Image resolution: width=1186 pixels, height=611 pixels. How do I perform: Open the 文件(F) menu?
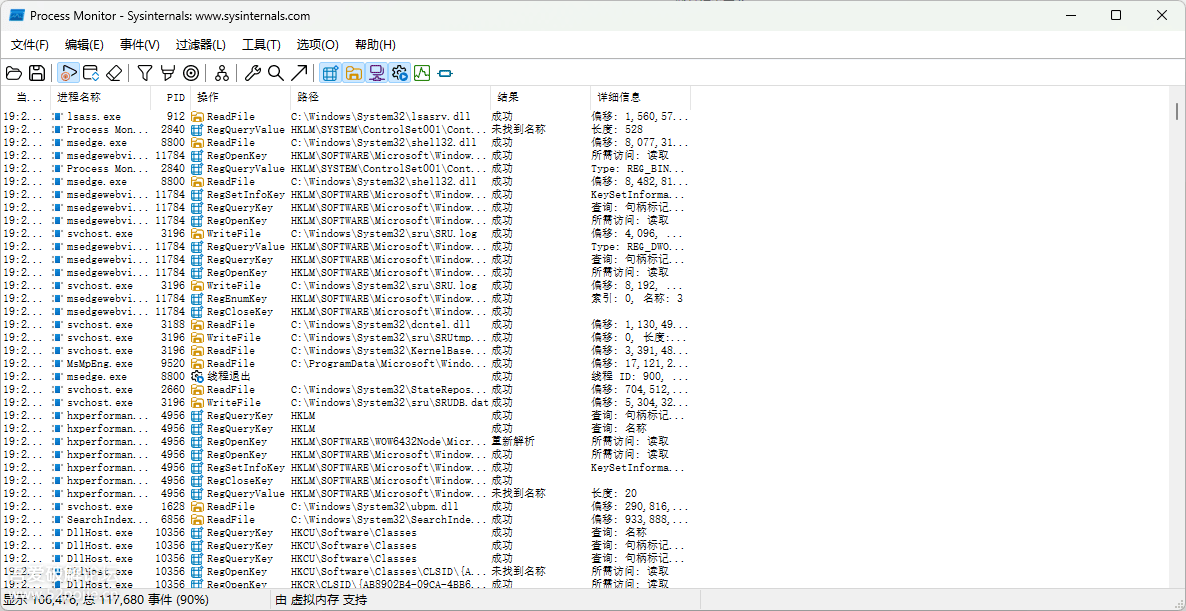click(x=29, y=45)
